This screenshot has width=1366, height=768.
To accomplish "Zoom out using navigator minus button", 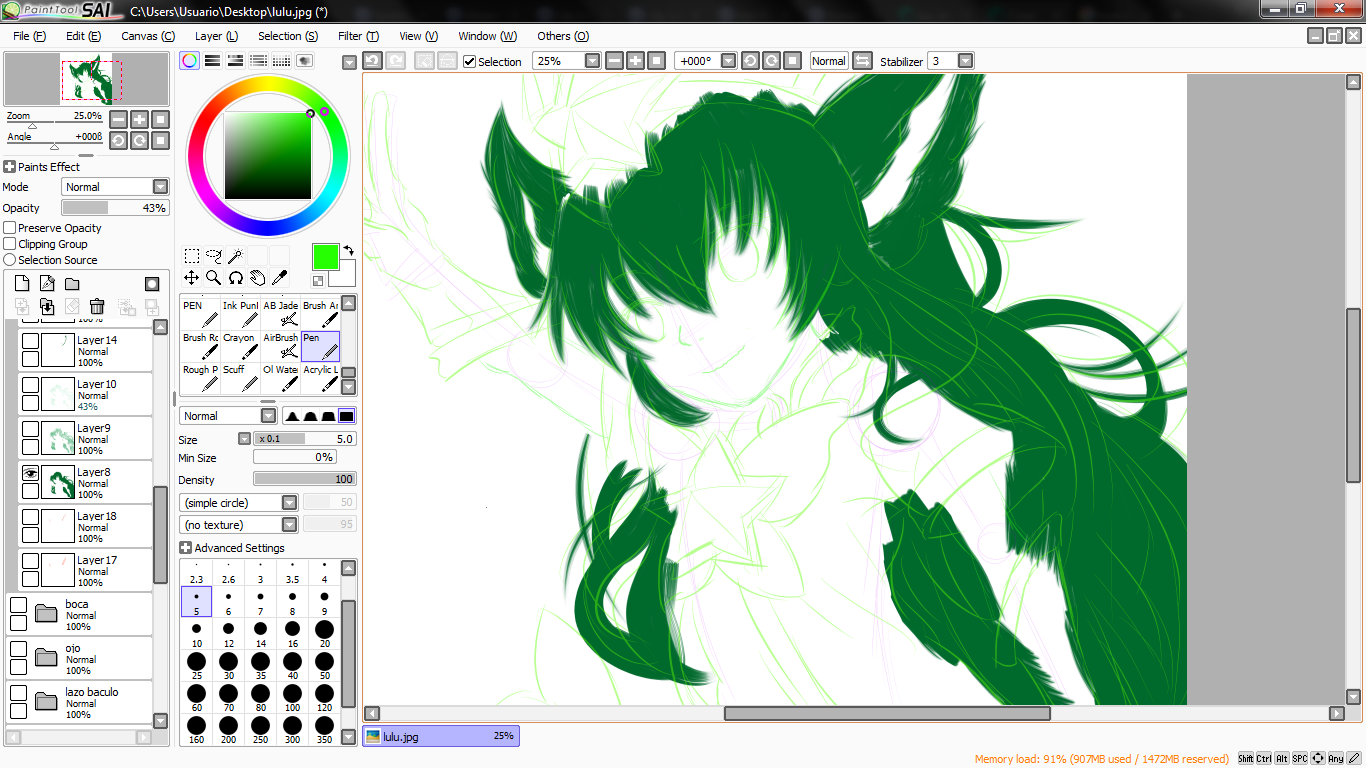I will pos(118,119).
